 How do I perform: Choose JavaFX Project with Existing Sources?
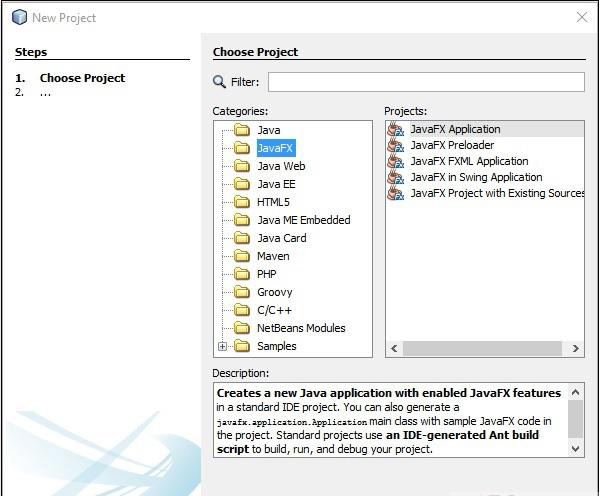(497, 194)
